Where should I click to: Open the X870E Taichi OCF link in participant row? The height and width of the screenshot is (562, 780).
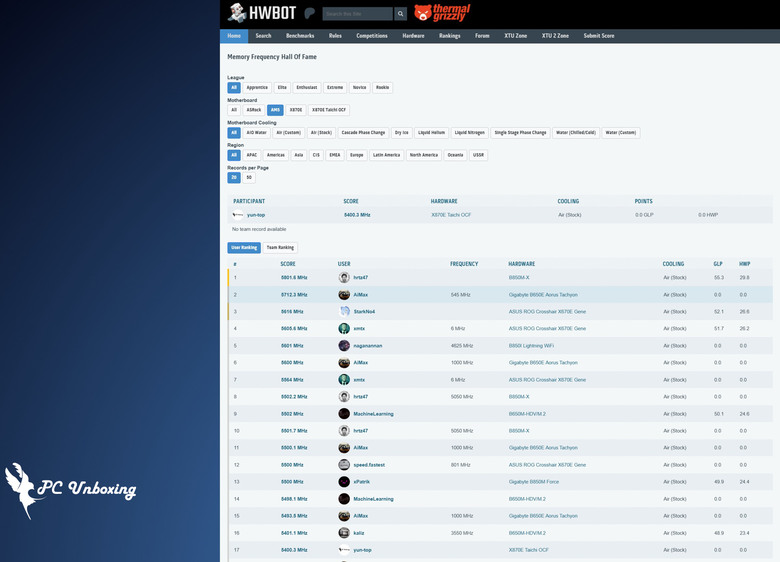(x=451, y=215)
